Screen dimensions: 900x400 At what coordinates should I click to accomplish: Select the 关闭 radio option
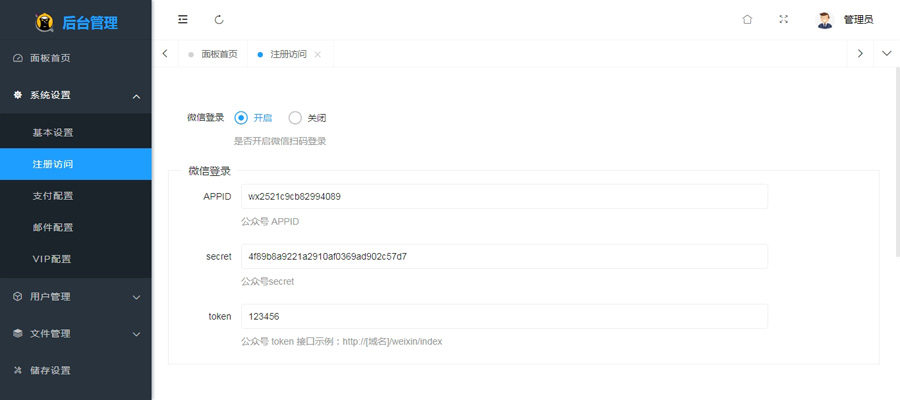(x=295, y=117)
